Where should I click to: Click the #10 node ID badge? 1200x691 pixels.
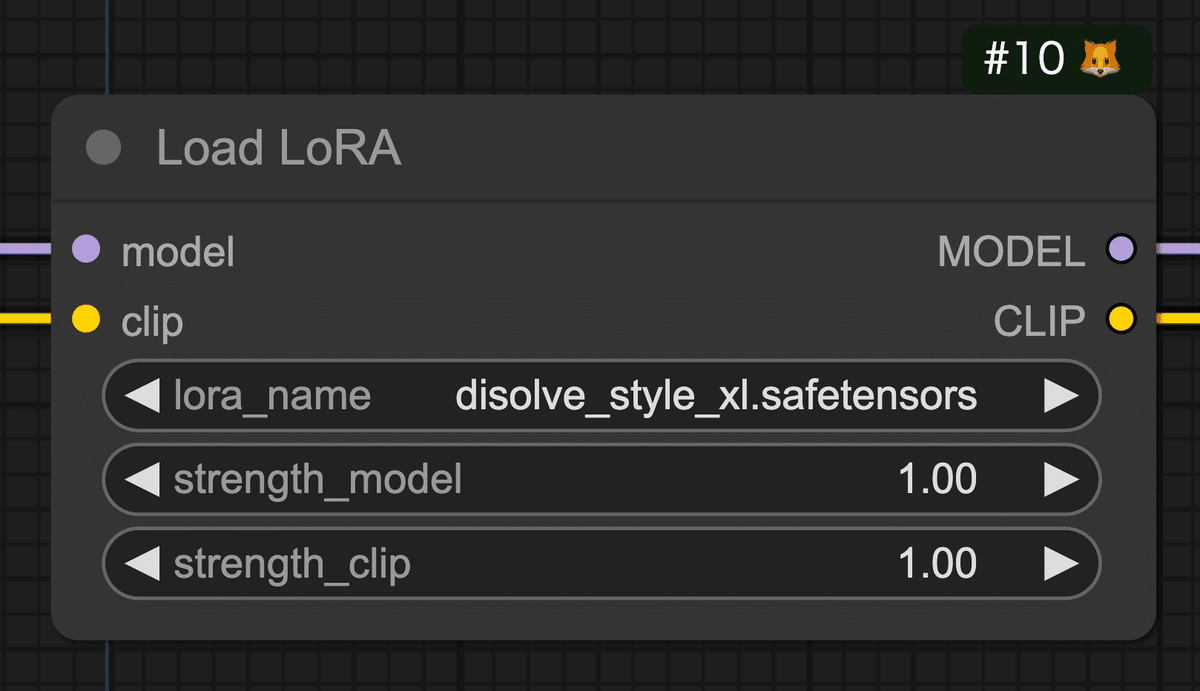pos(1024,60)
